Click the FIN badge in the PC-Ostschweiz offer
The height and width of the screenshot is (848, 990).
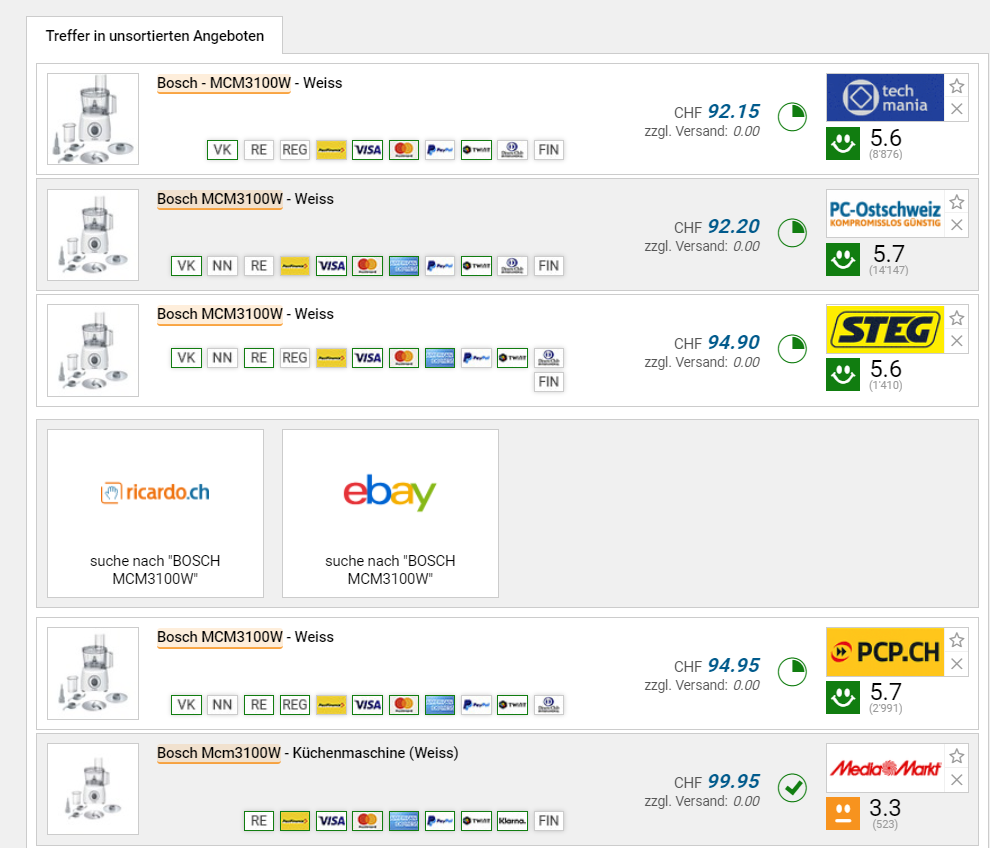548,266
